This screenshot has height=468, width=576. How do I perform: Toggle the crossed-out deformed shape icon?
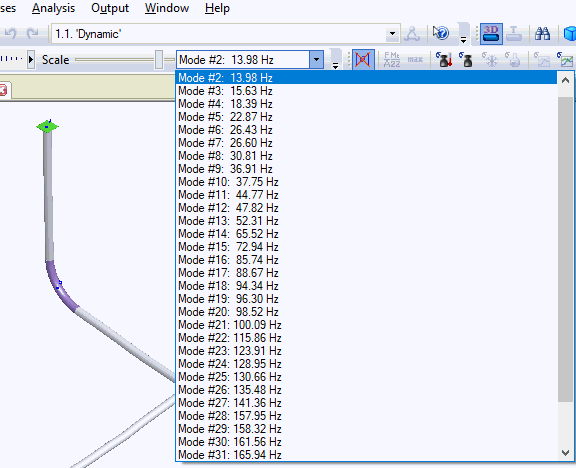coord(363,60)
